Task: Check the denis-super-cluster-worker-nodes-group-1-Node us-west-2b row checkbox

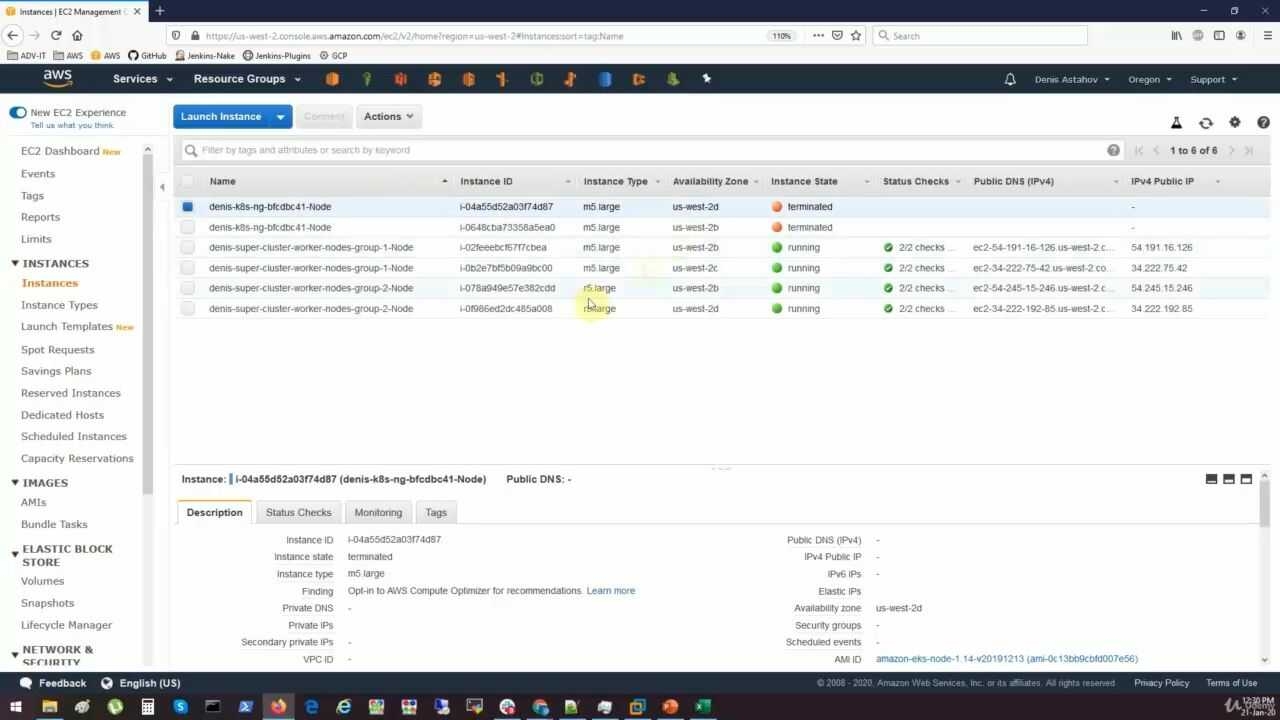Action: pos(187,247)
